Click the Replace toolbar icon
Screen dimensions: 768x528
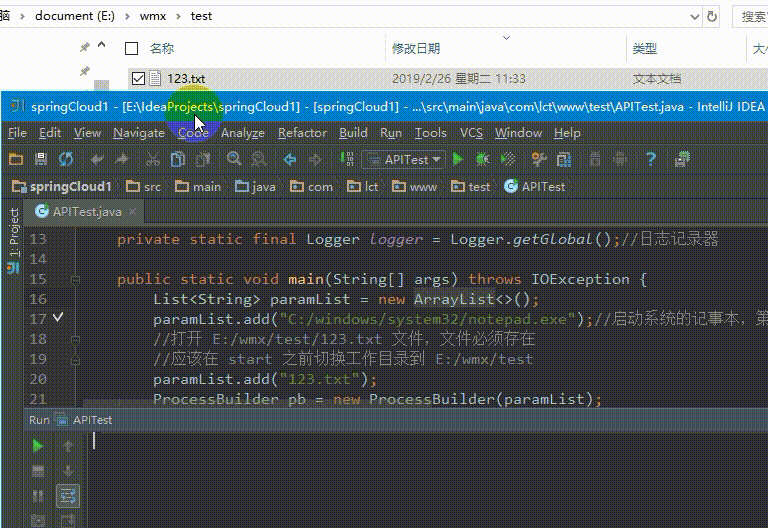[x=259, y=159]
